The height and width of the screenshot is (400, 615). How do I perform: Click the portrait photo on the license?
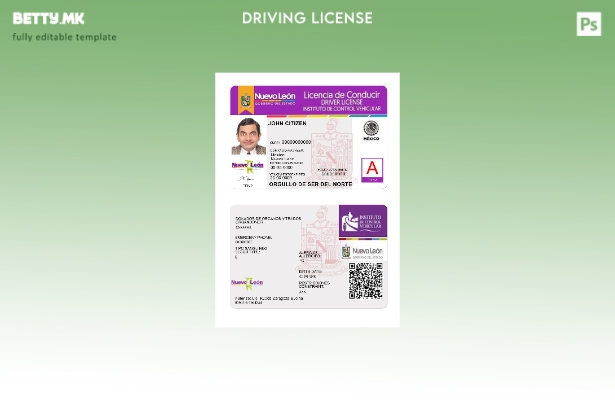[x=248, y=136]
